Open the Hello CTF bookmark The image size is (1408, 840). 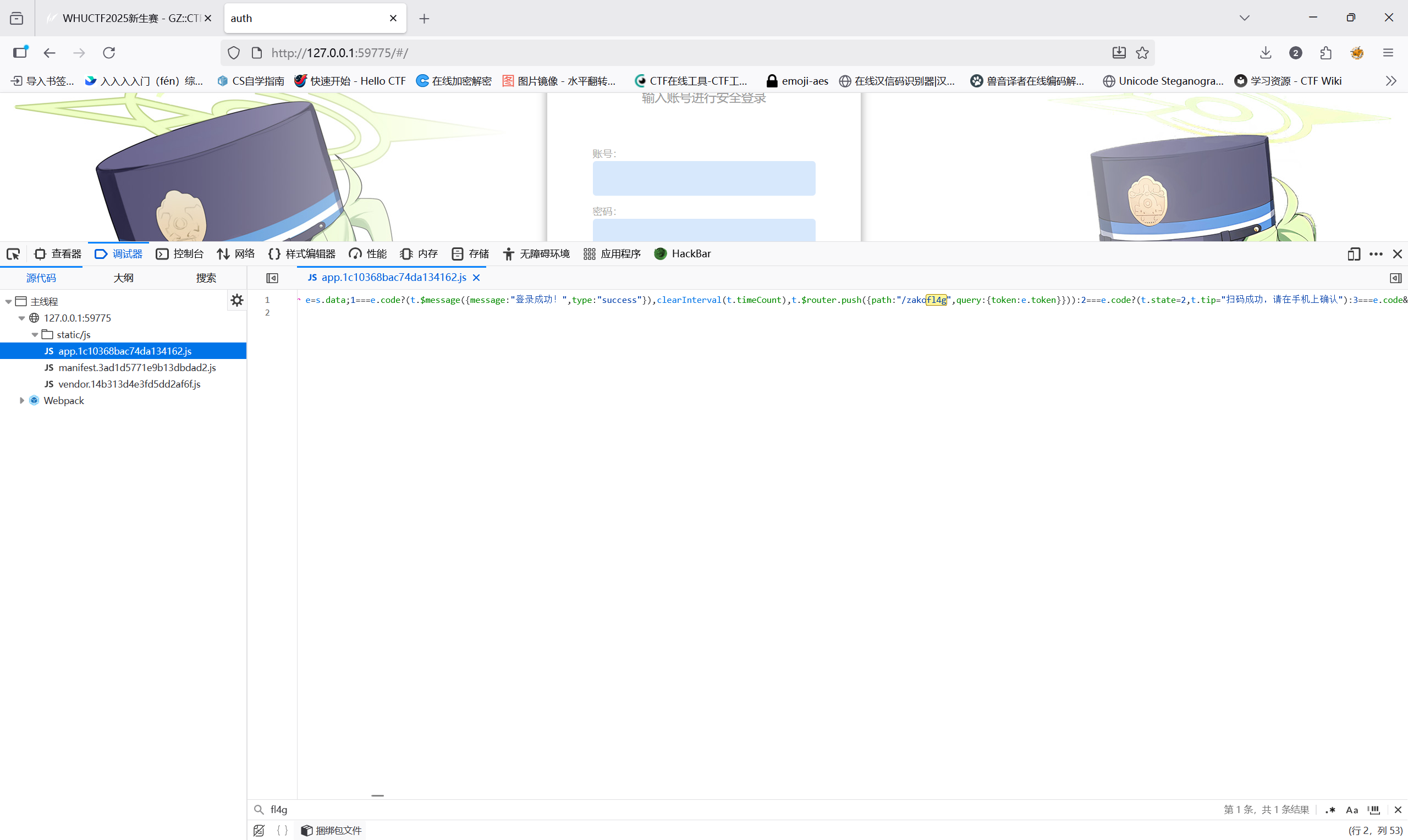350,81
